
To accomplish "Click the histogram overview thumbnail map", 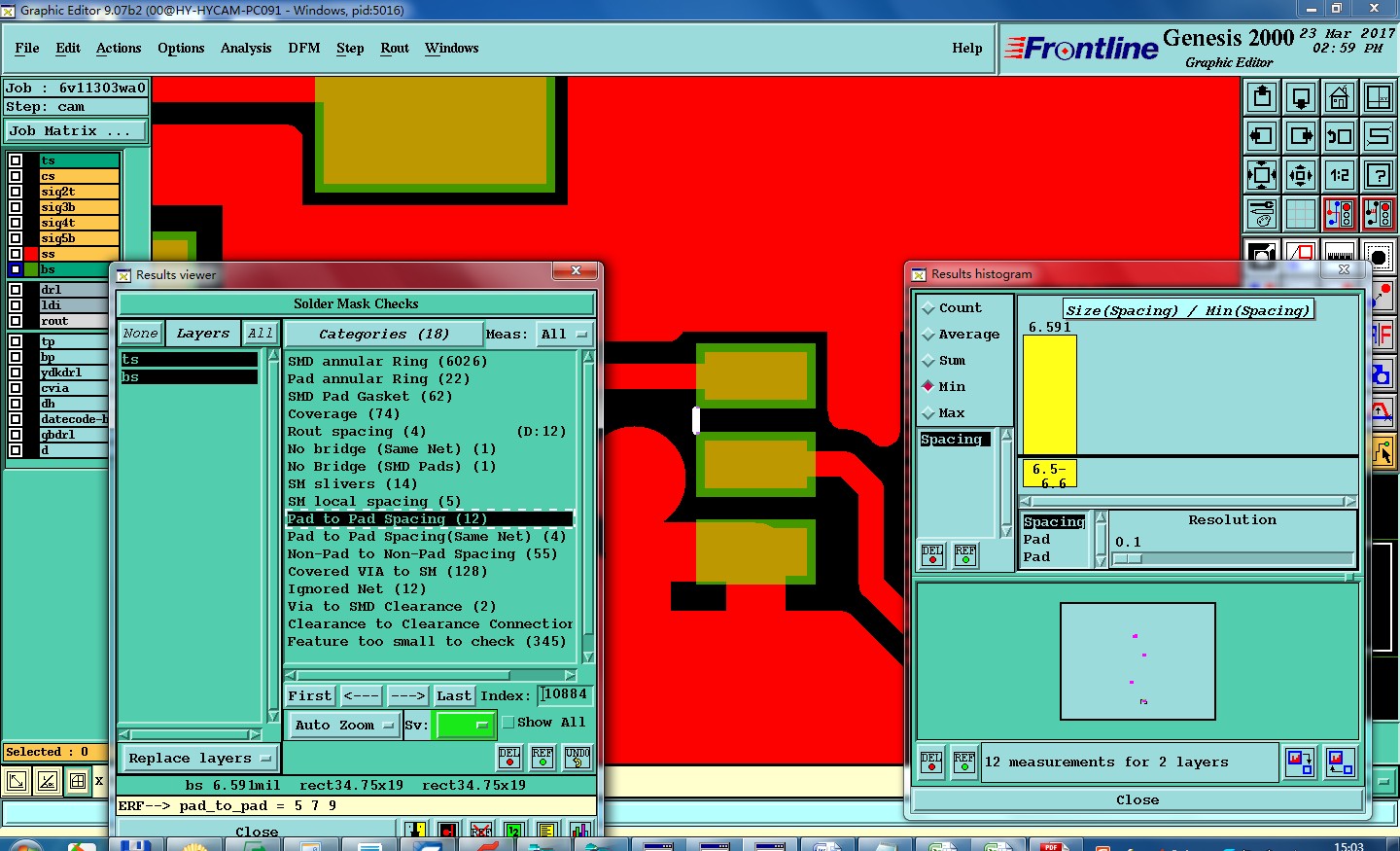I will coord(1137,661).
